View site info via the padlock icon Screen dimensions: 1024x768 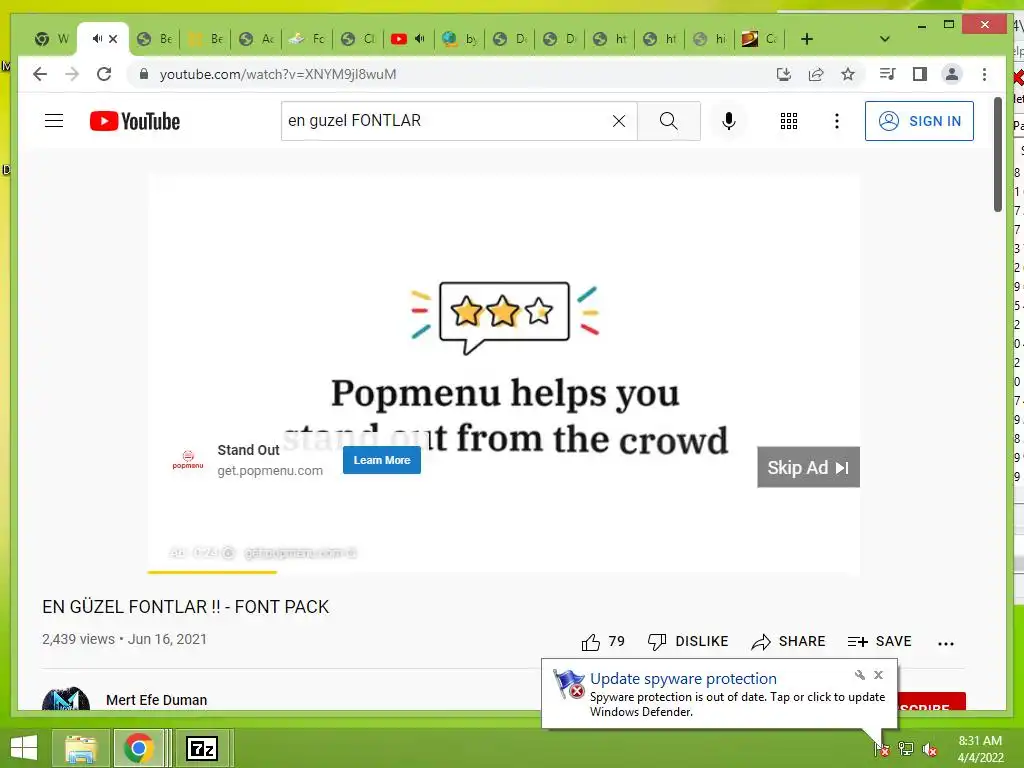tap(144, 74)
